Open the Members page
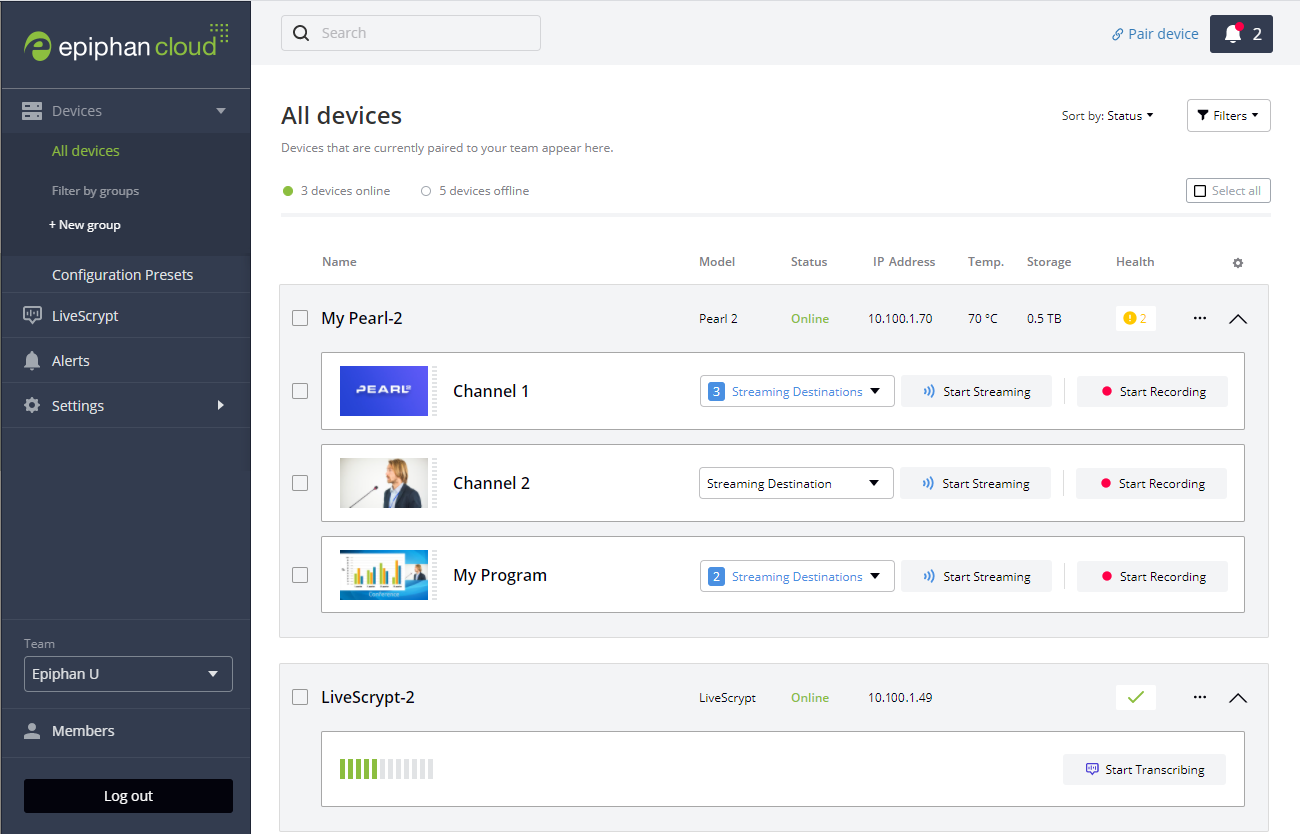1300x835 pixels. point(83,731)
